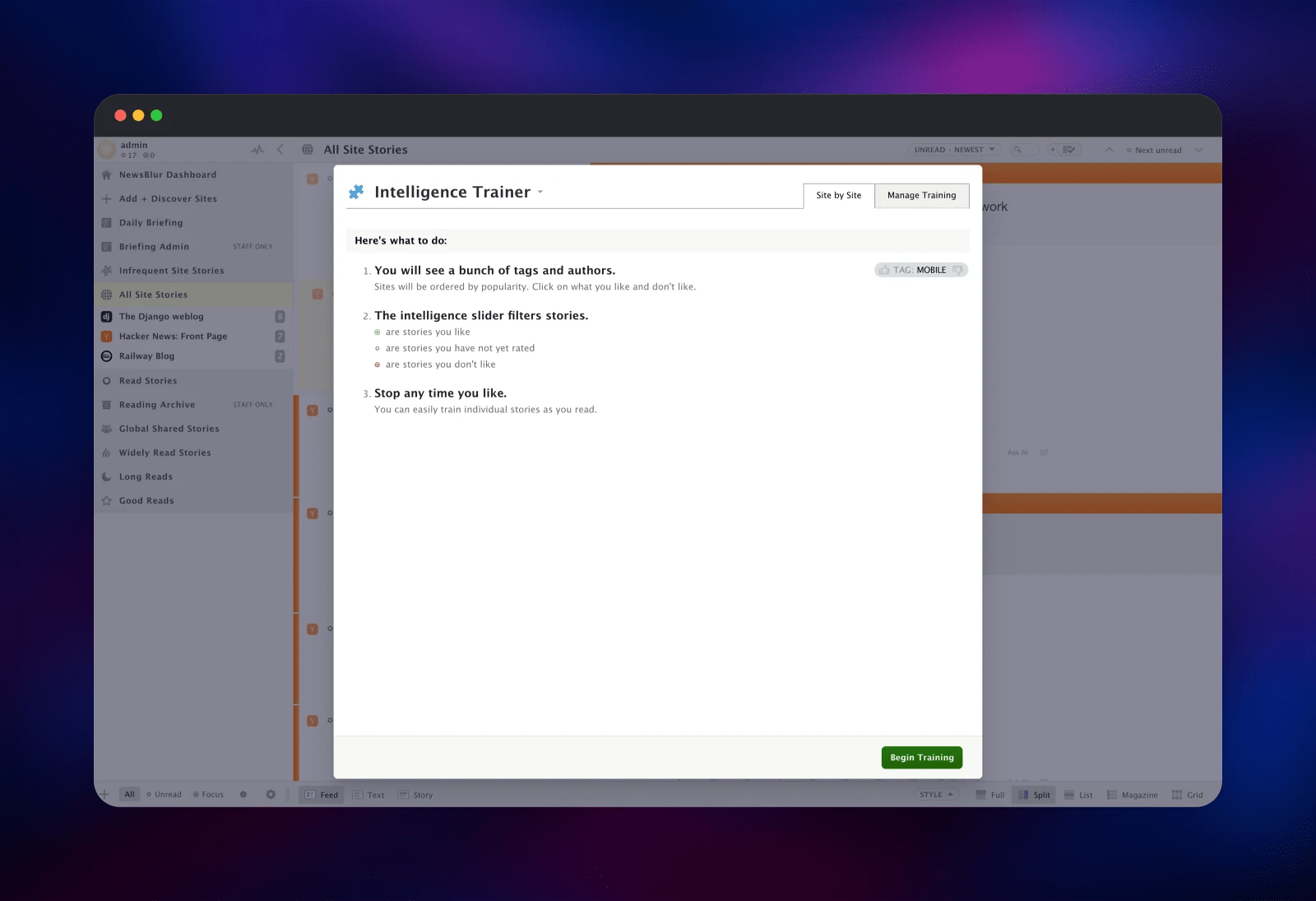The height and width of the screenshot is (901, 1316).
Task: Click the Intelligence Trainer puzzle piece icon
Action: pyautogui.click(x=356, y=192)
